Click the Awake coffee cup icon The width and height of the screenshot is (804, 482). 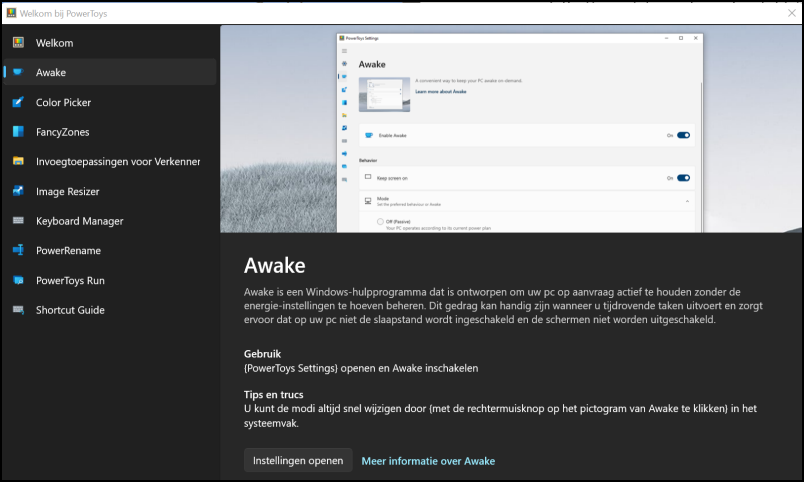click(18, 72)
